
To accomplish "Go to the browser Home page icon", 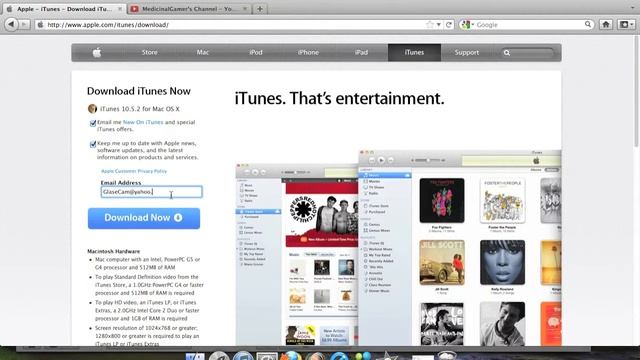I will click(606, 24).
